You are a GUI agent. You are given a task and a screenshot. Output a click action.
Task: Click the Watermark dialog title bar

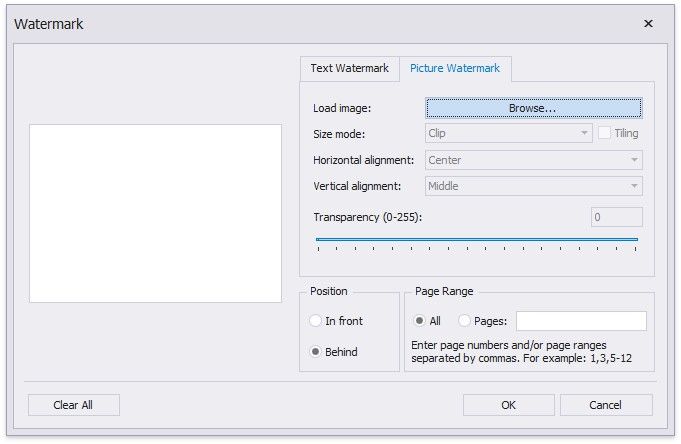pyautogui.click(x=300, y=24)
